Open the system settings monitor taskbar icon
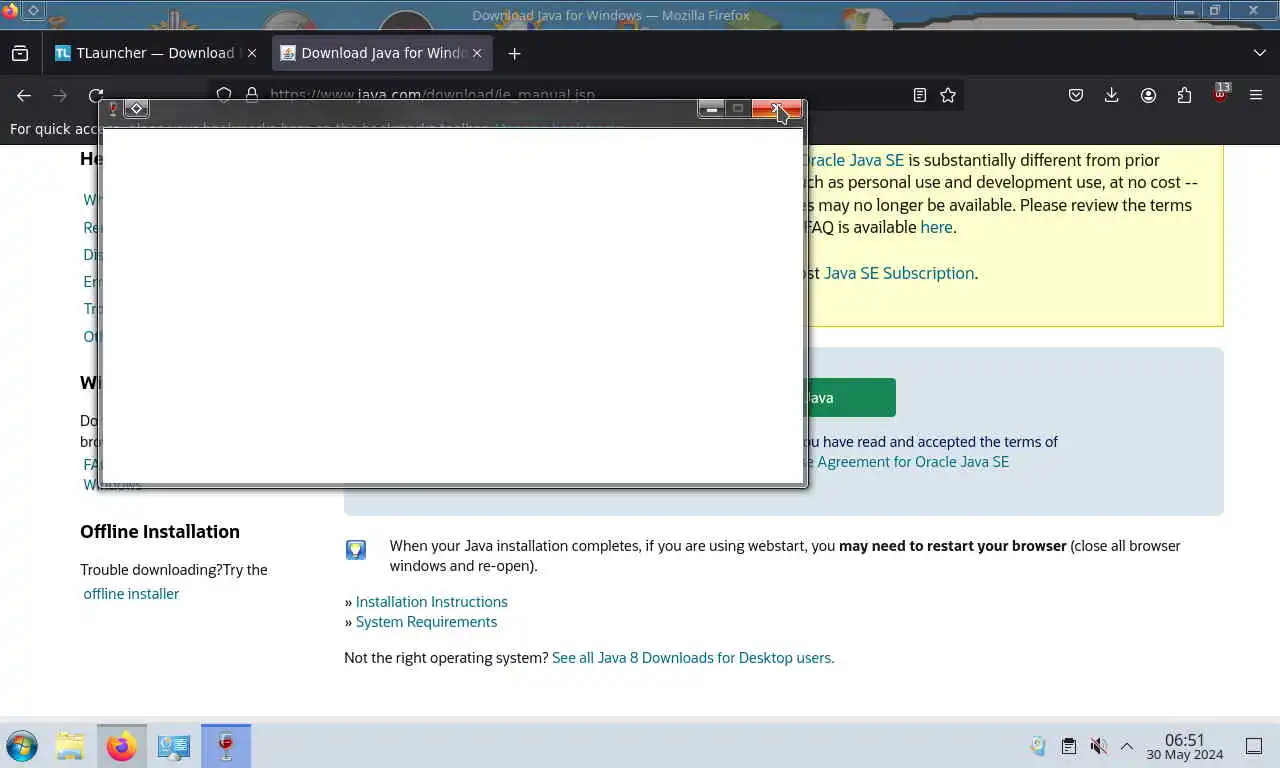 174,746
